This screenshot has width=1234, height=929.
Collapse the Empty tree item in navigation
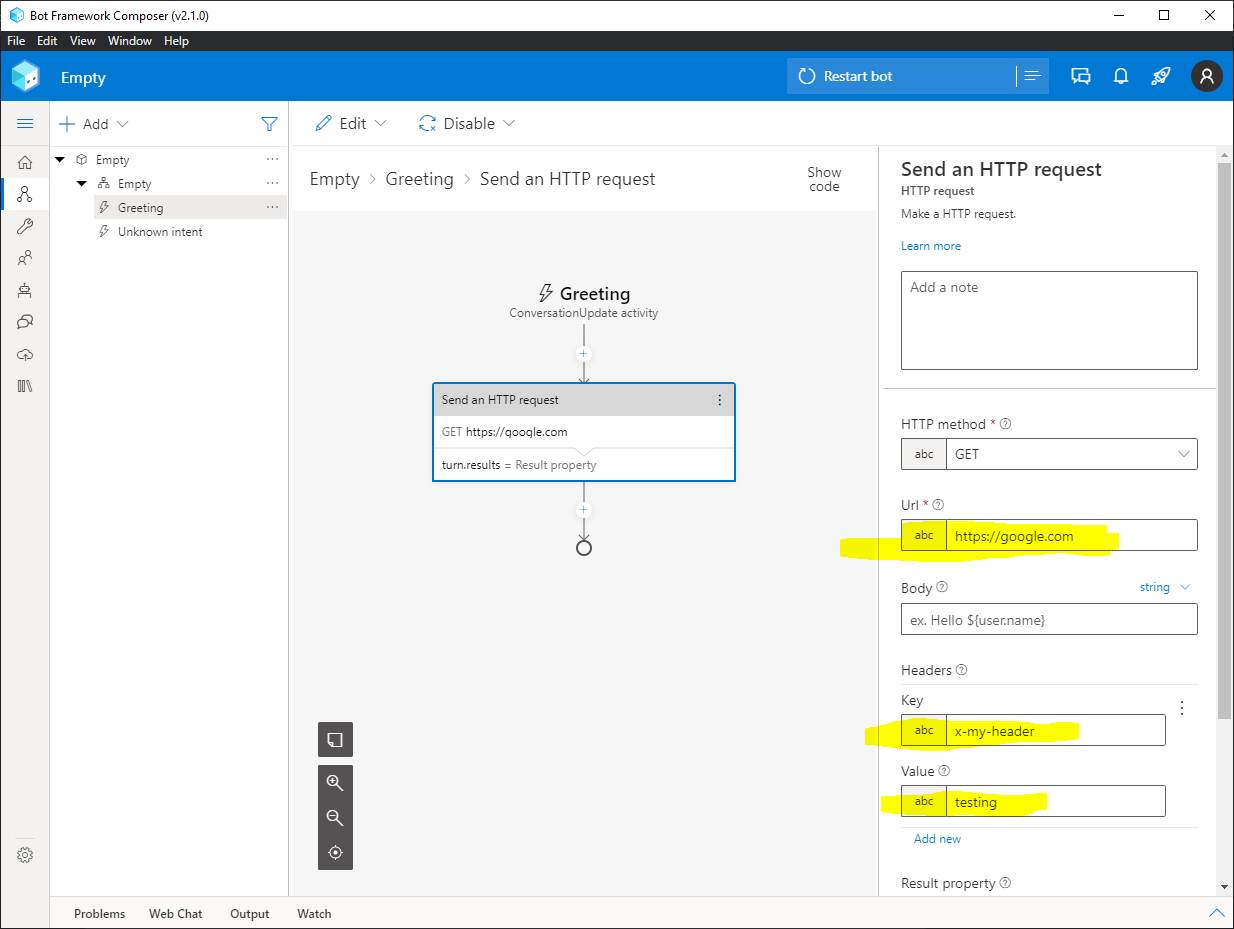(59, 159)
